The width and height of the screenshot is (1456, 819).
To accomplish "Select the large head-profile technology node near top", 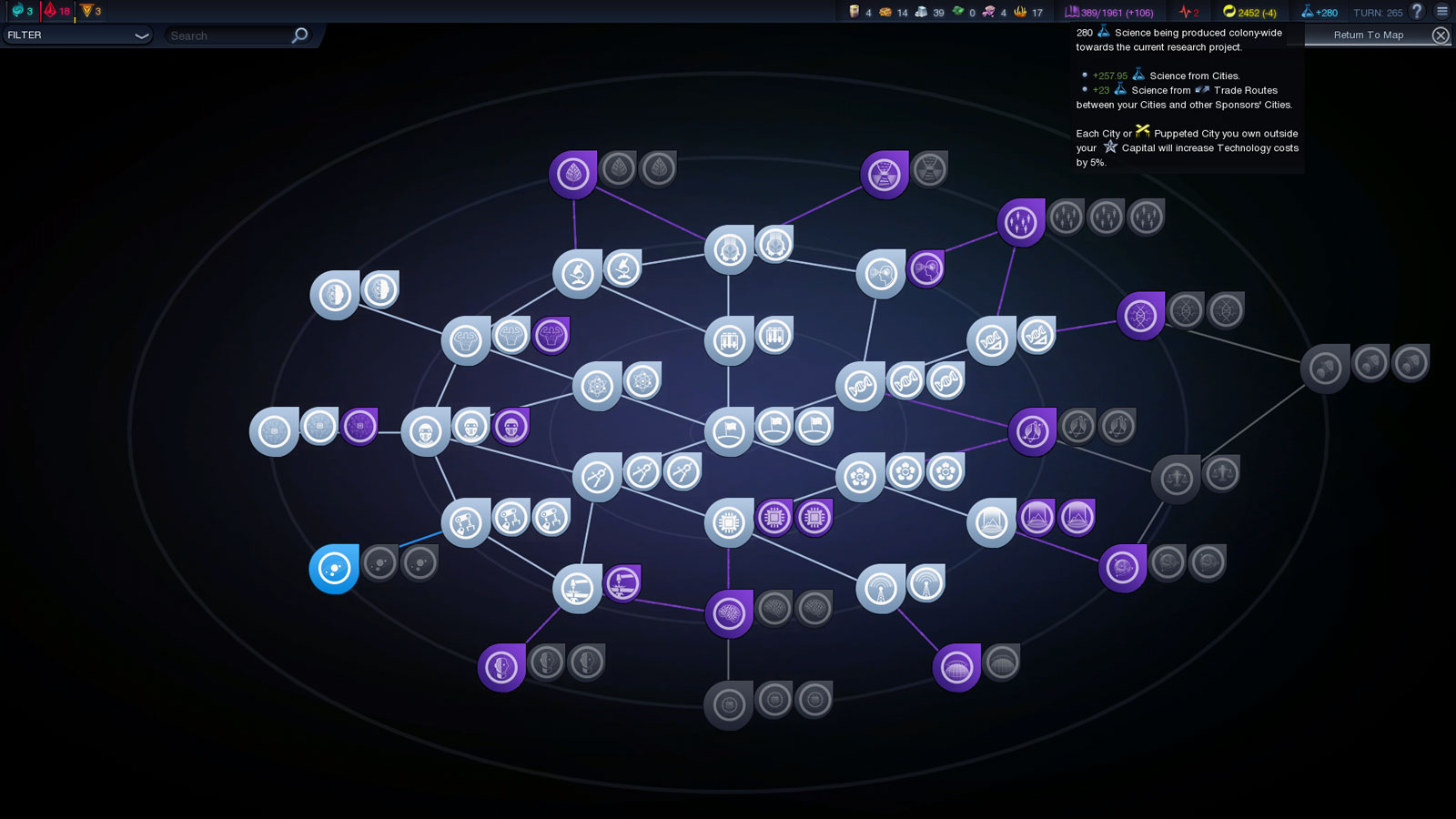I will coord(881,273).
